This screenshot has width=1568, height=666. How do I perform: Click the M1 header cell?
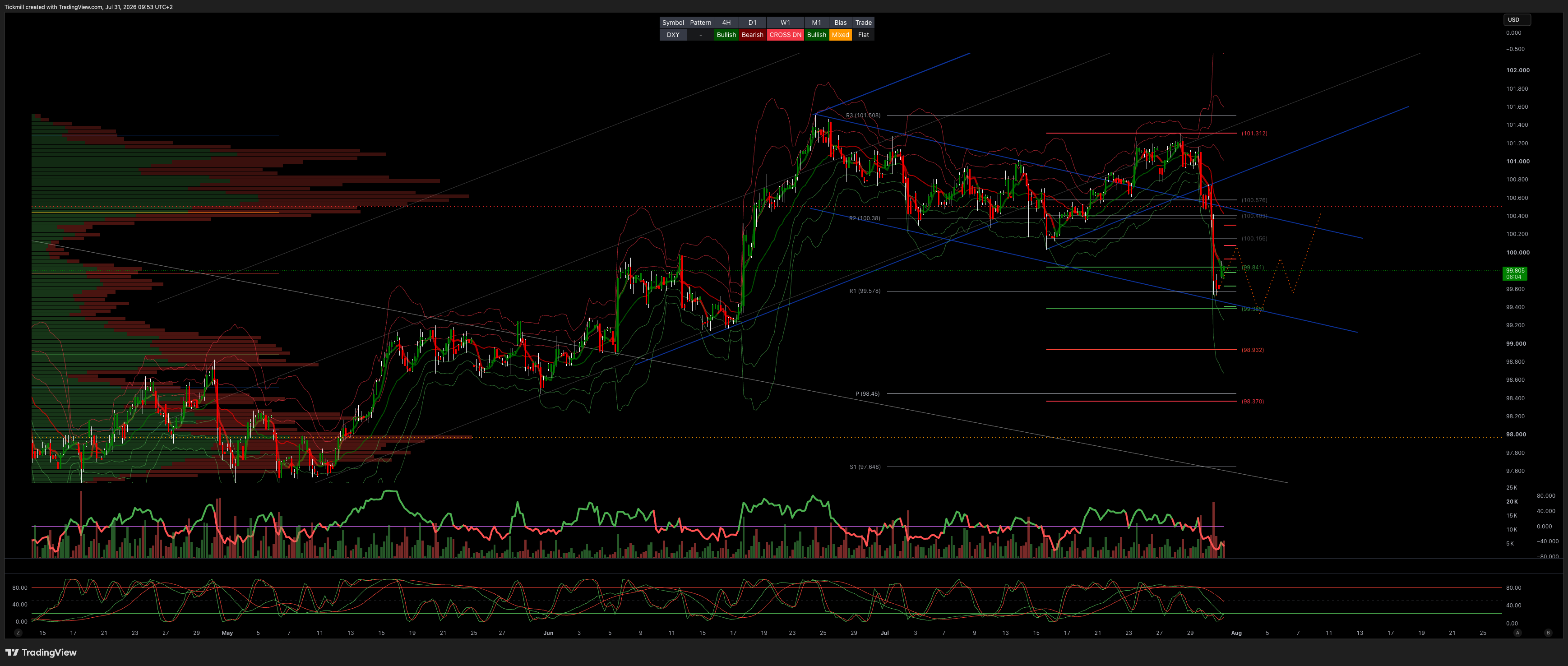816,23
